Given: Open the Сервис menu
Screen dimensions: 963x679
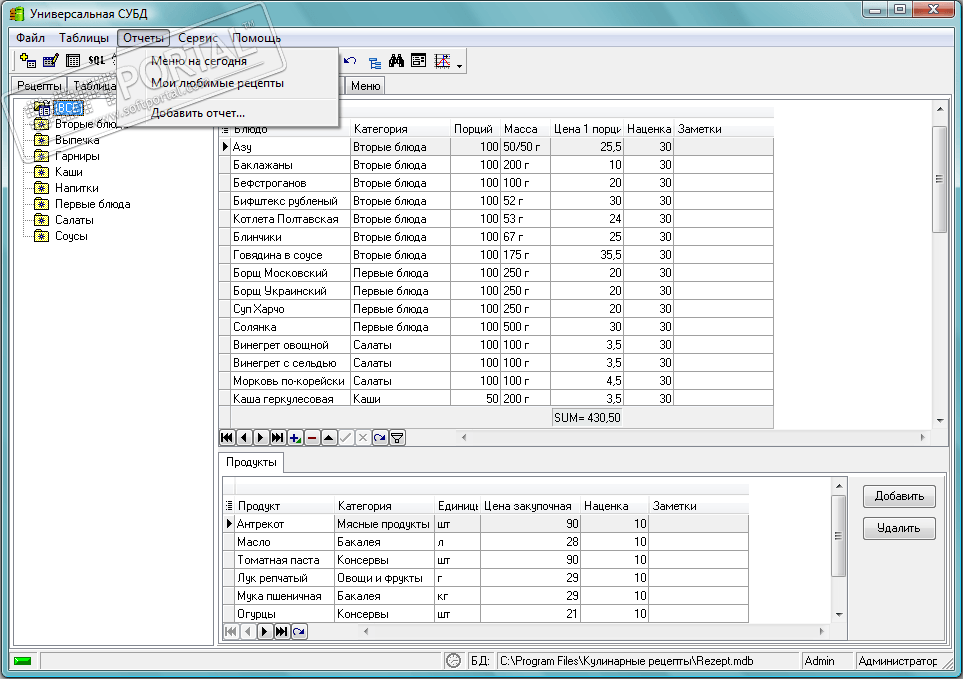Looking at the screenshot, I should point(198,38).
